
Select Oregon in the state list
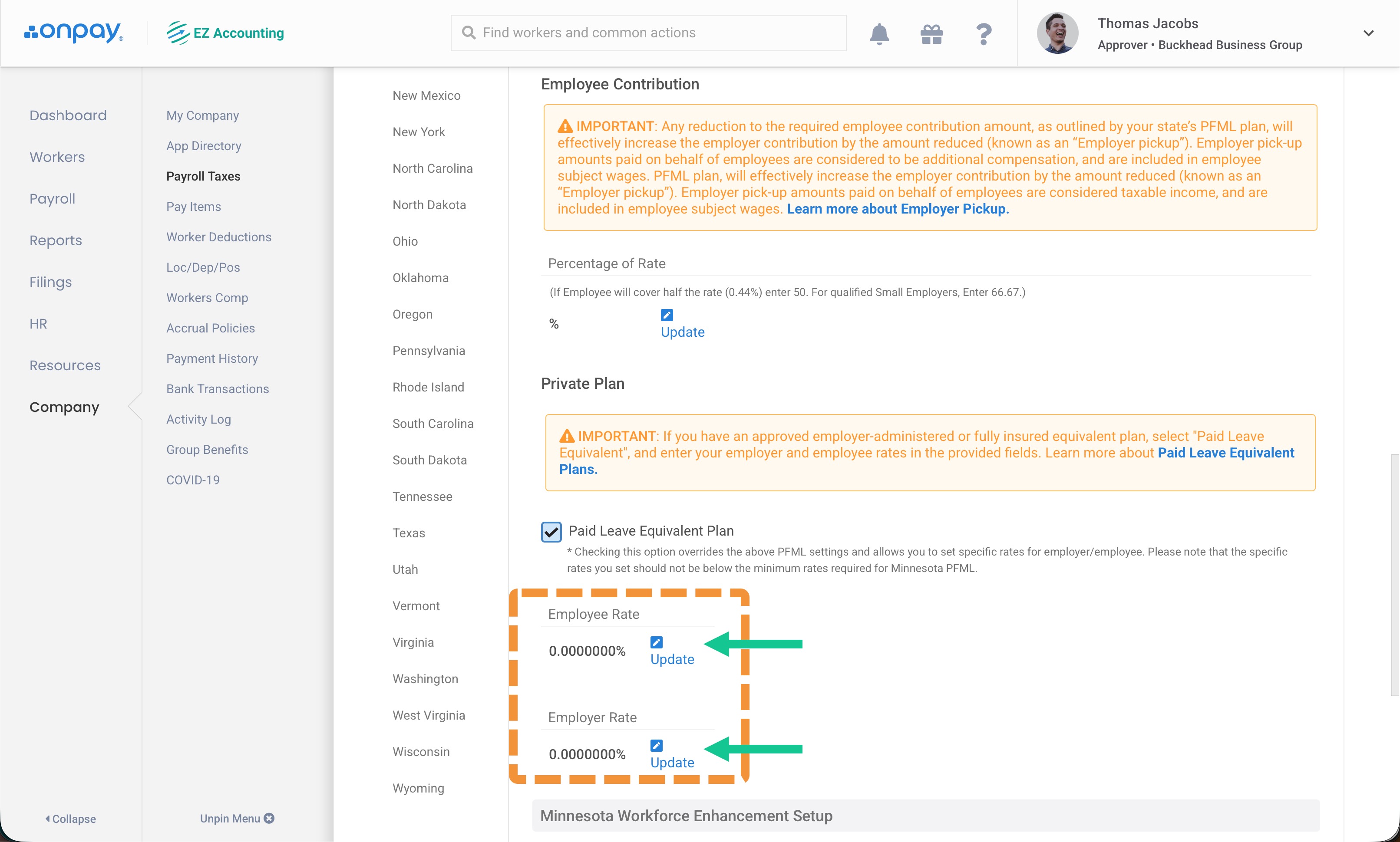point(412,314)
